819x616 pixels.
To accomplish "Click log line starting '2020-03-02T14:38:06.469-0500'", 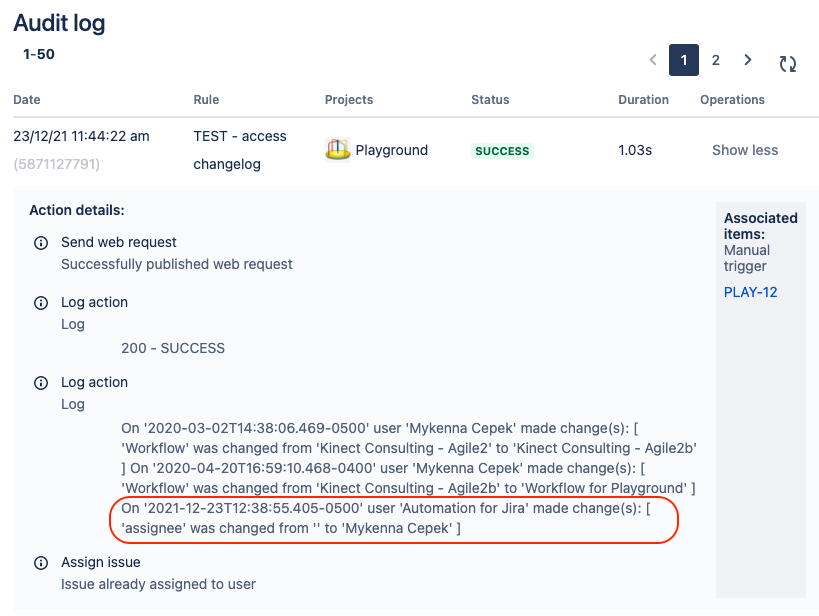I will 380,428.
